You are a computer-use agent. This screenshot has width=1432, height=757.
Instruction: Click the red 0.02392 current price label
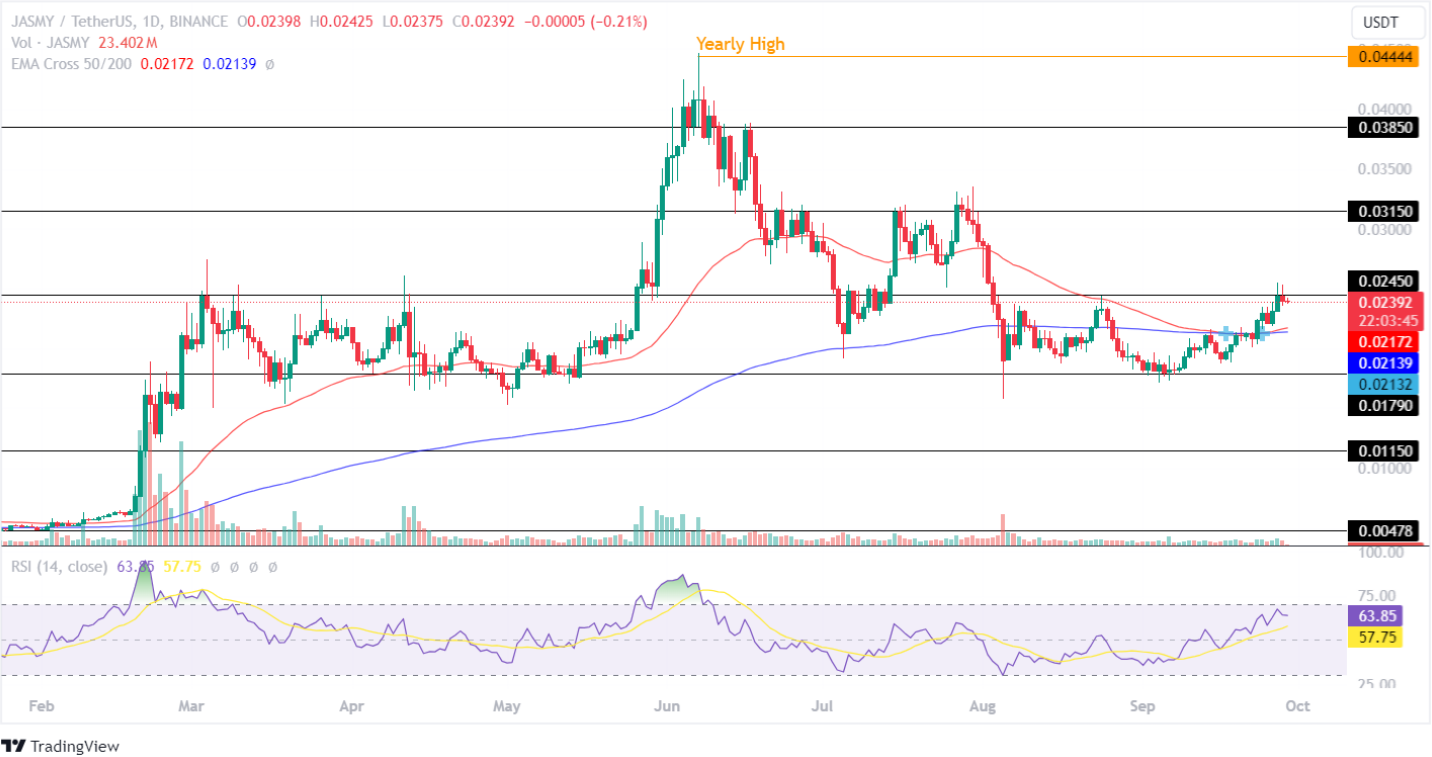click(x=1384, y=301)
